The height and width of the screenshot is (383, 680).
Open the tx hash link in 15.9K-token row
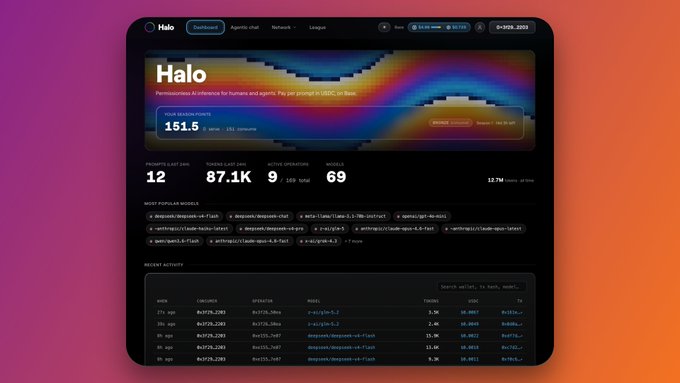coord(512,336)
